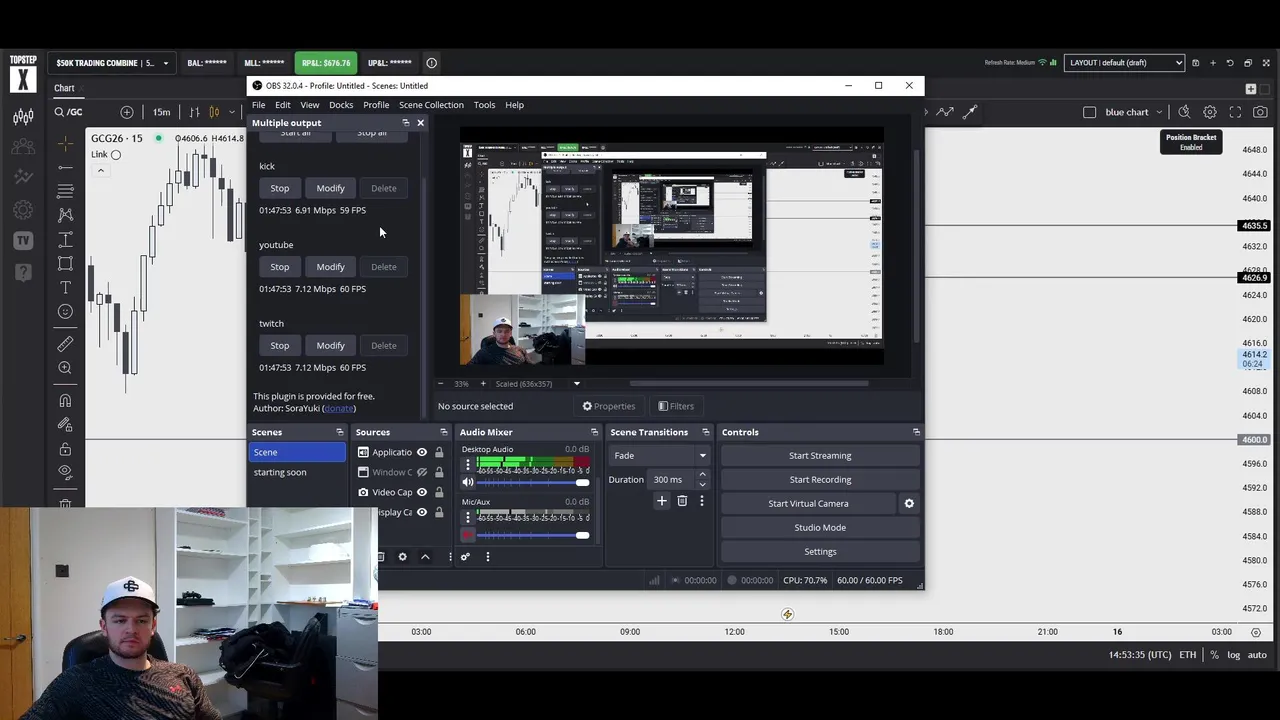Screen dimensions: 1280x720
Task: Open advanced audio properties gears icon
Action: [465, 557]
